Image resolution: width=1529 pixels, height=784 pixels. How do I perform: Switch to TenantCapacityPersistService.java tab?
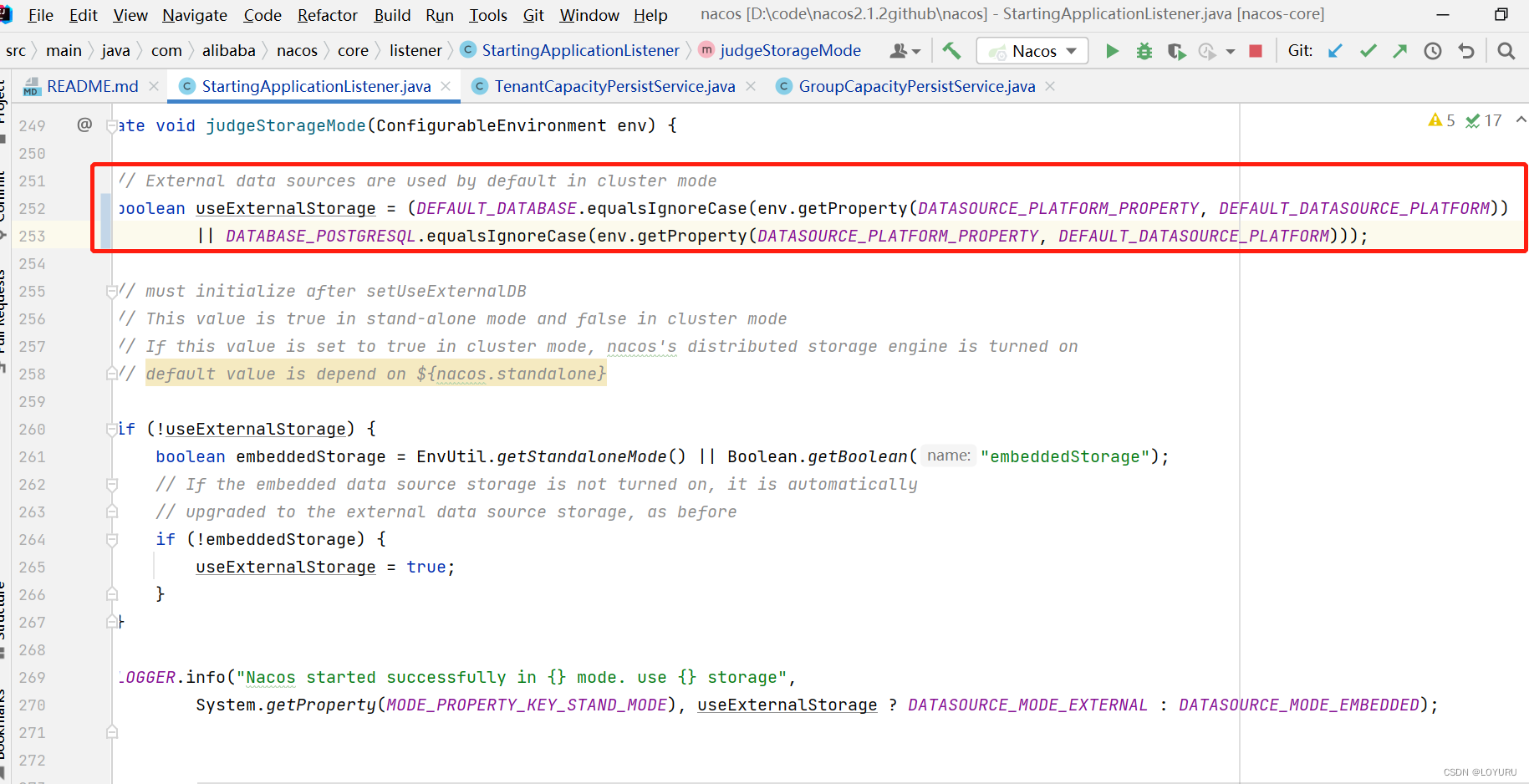tap(614, 86)
